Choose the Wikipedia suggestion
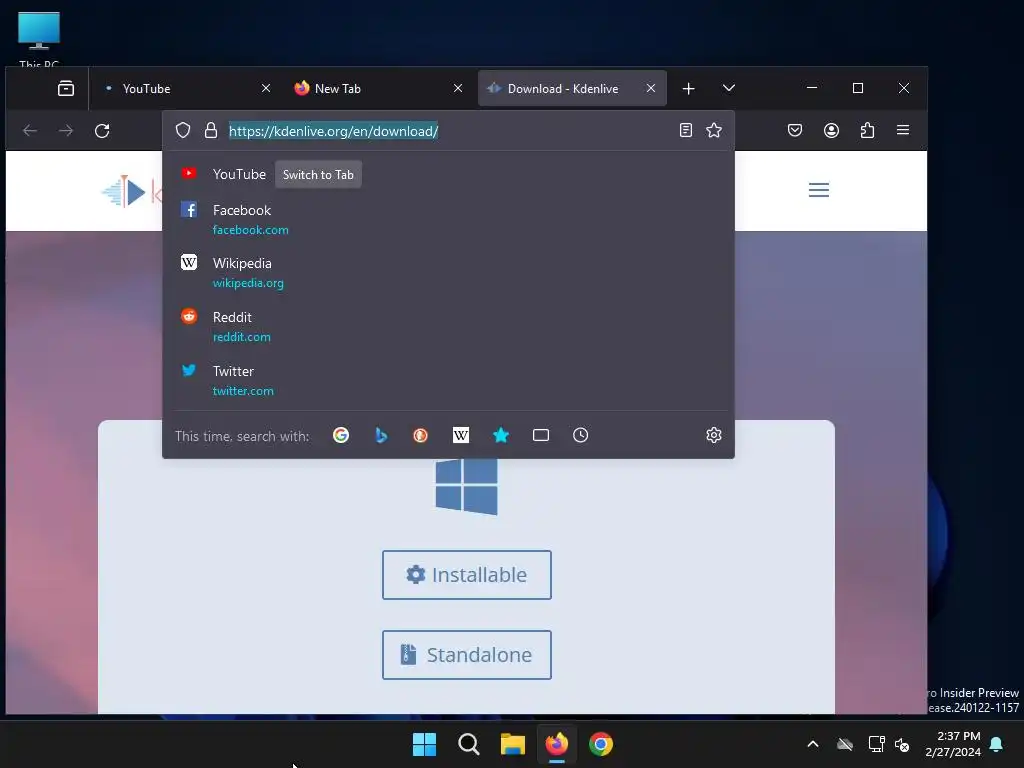The height and width of the screenshot is (768, 1024). click(448, 272)
